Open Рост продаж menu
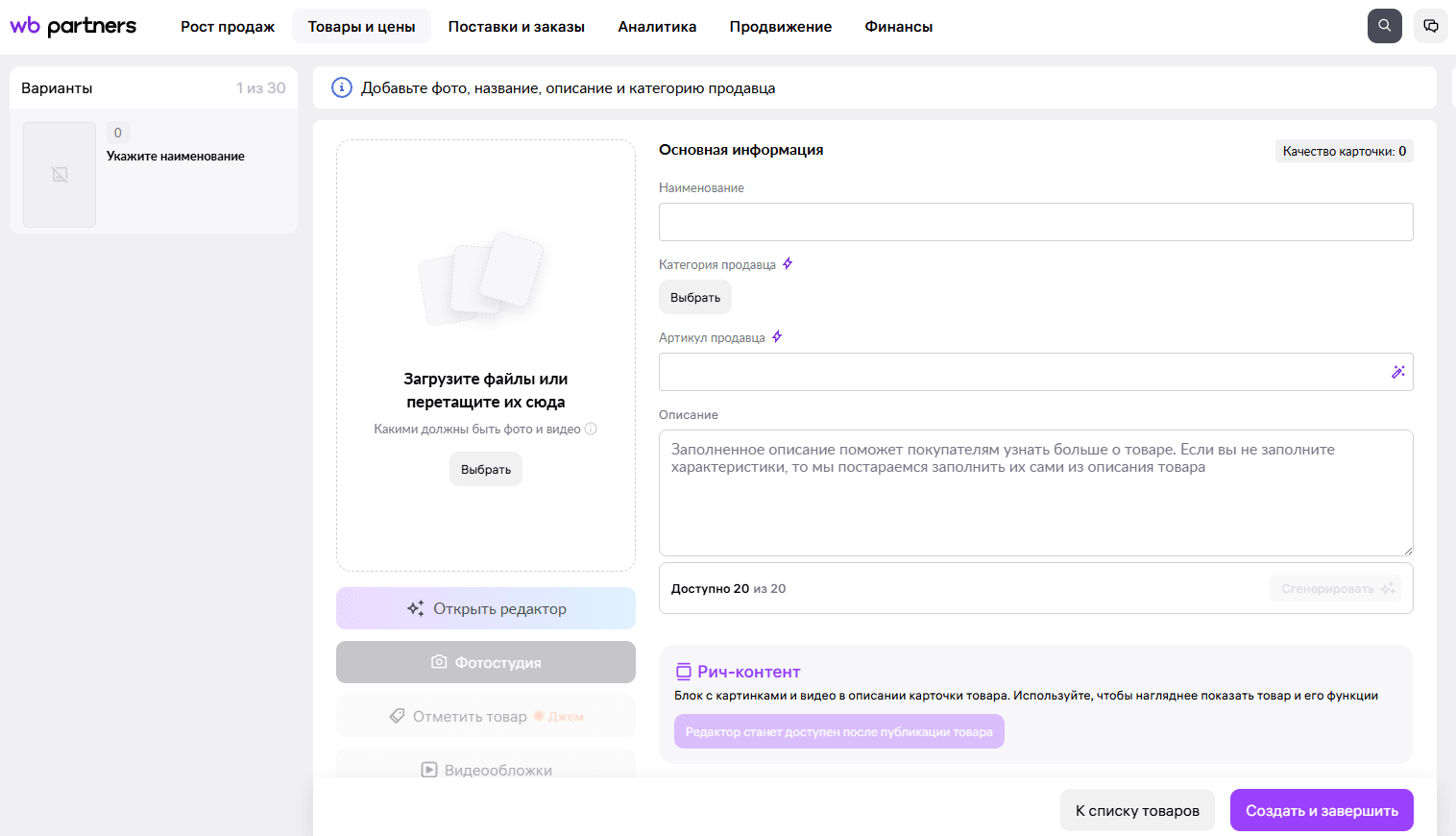Viewport: 1456px width, 836px height. 228,27
